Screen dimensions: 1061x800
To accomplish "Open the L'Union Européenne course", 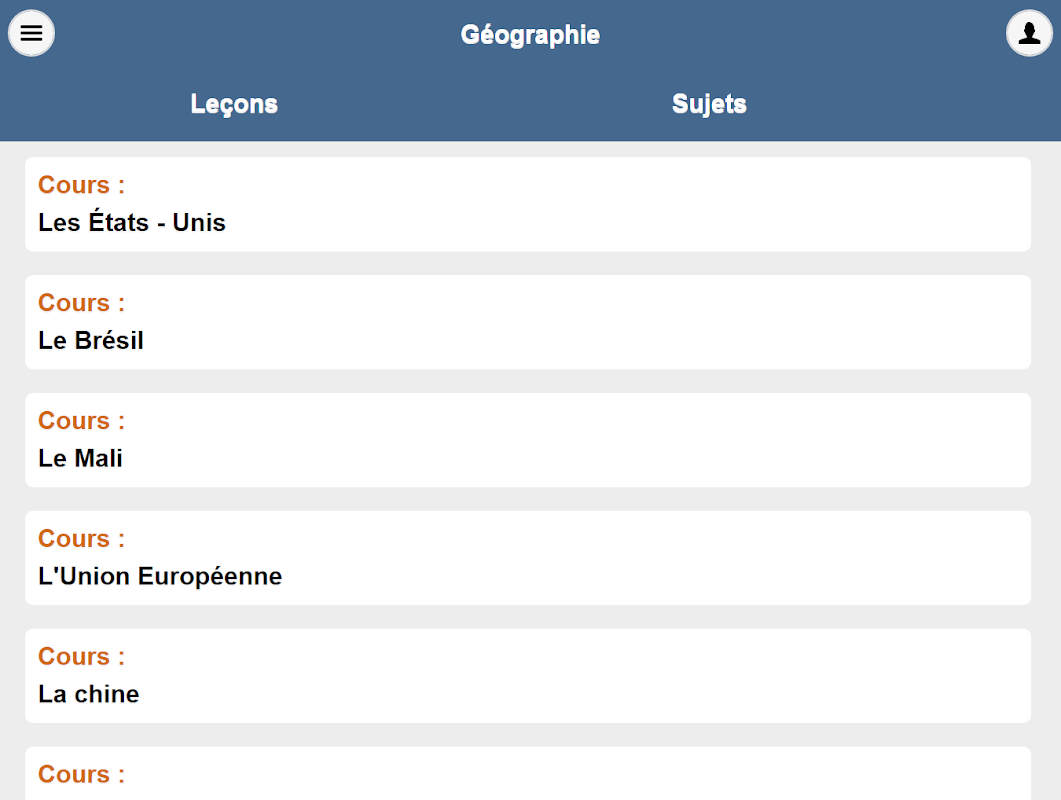I will [x=160, y=576].
